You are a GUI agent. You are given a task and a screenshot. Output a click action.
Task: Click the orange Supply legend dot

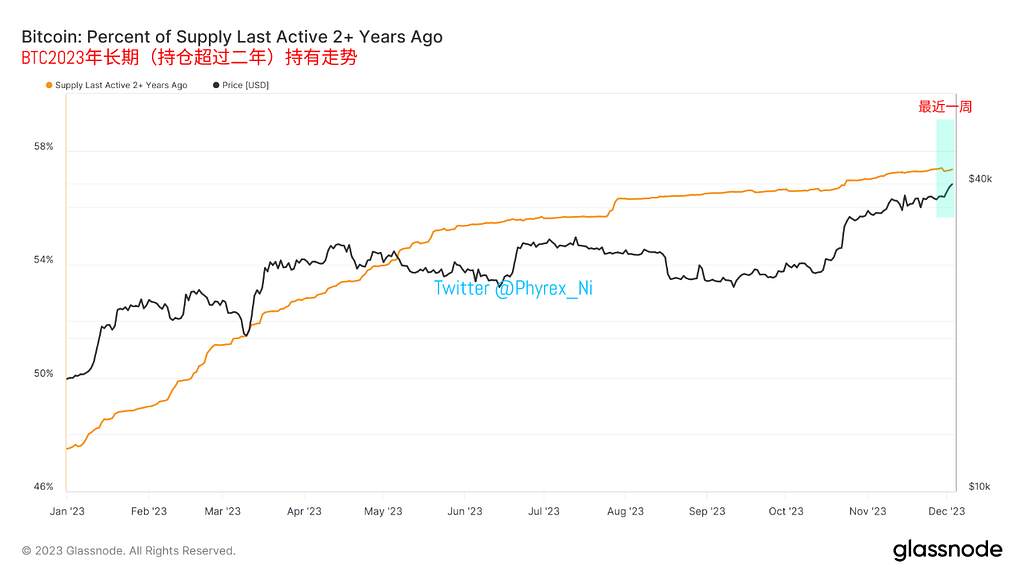pyautogui.click(x=49, y=85)
